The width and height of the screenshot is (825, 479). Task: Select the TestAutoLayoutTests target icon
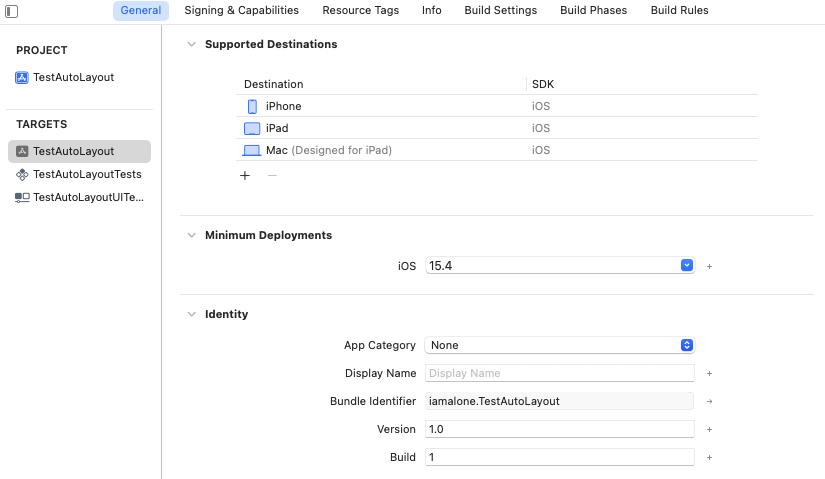[x=22, y=174]
